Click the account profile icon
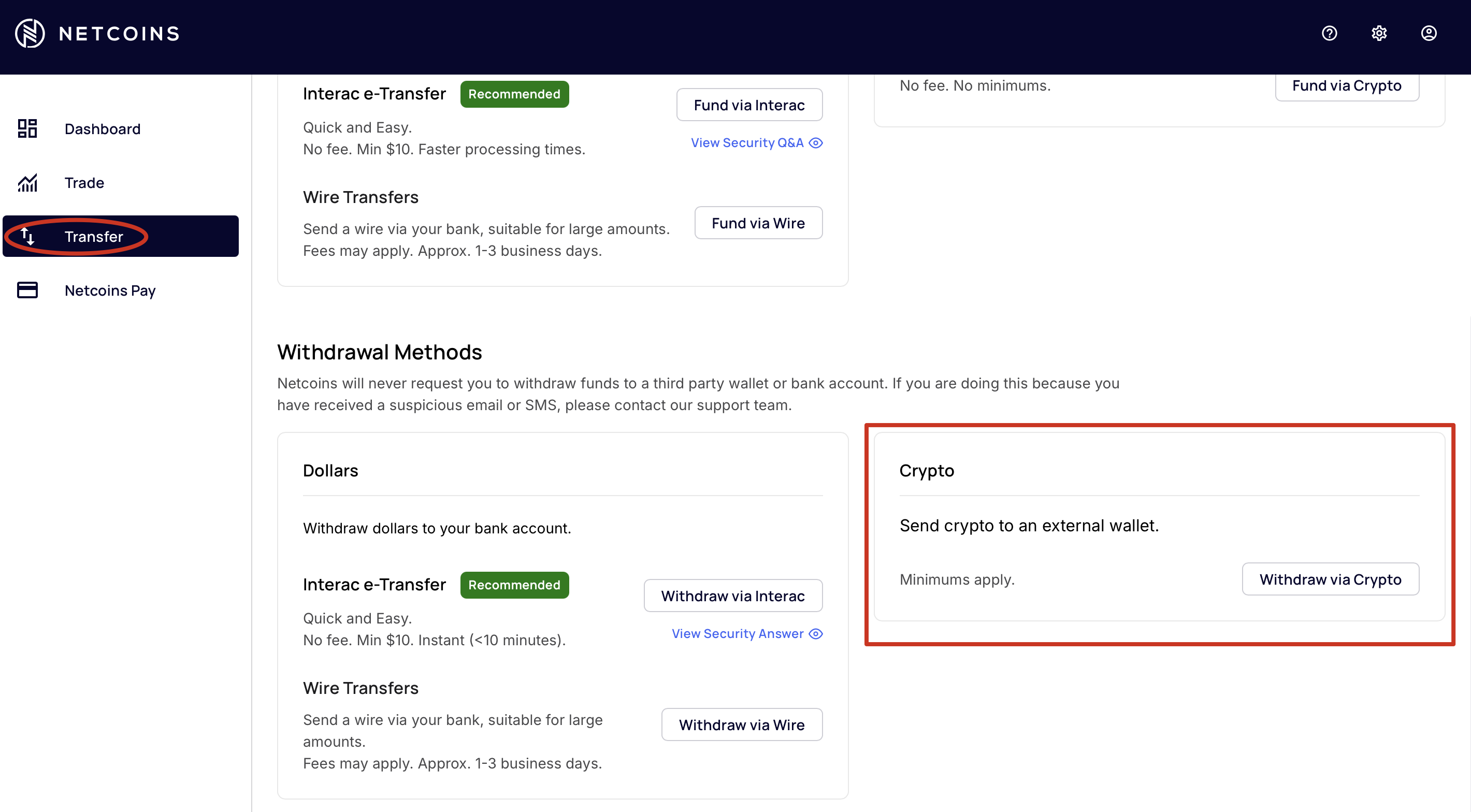This screenshot has width=1471, height=812. (1430, 33)
